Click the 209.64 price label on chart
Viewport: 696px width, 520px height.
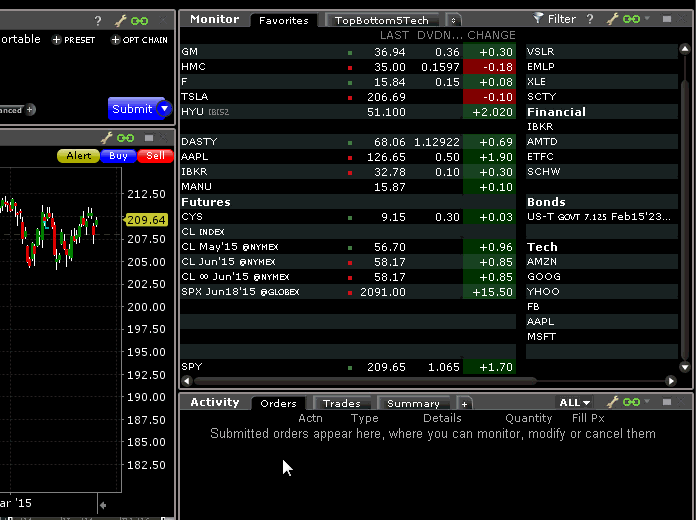point(146,220)
